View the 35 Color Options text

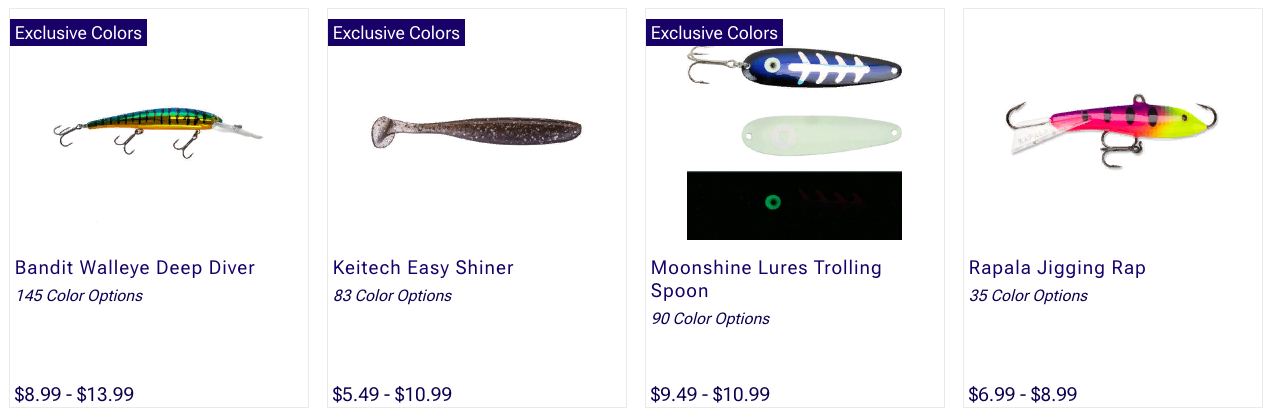point(1028,296)
